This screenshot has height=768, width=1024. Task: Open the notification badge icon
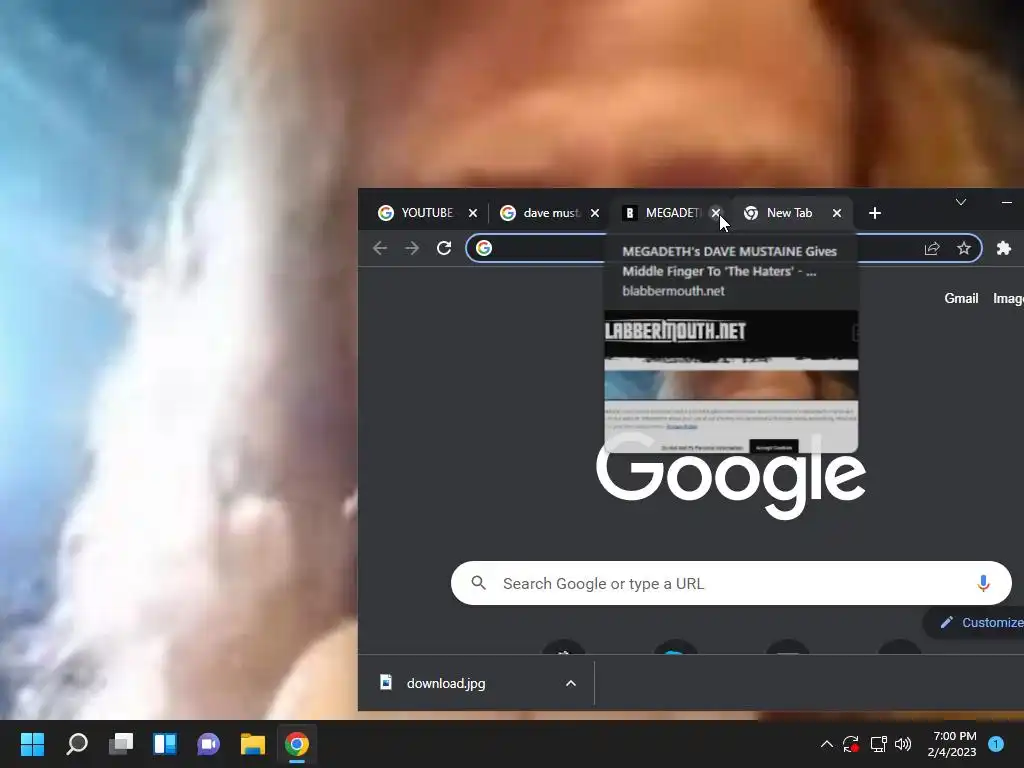(x=996, y=744)
